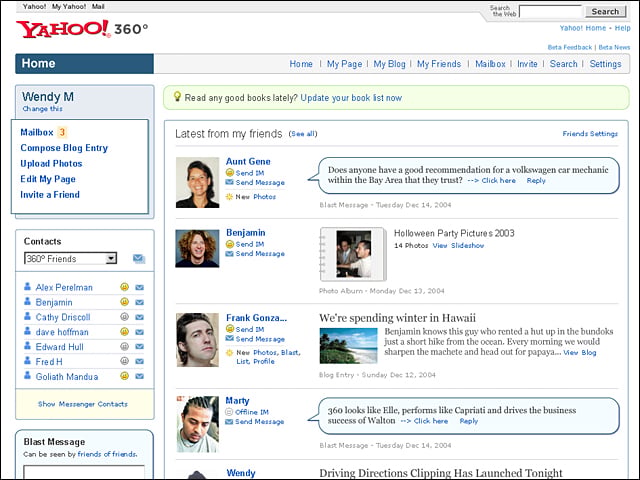Open Friends Settings link

point(590,133)
